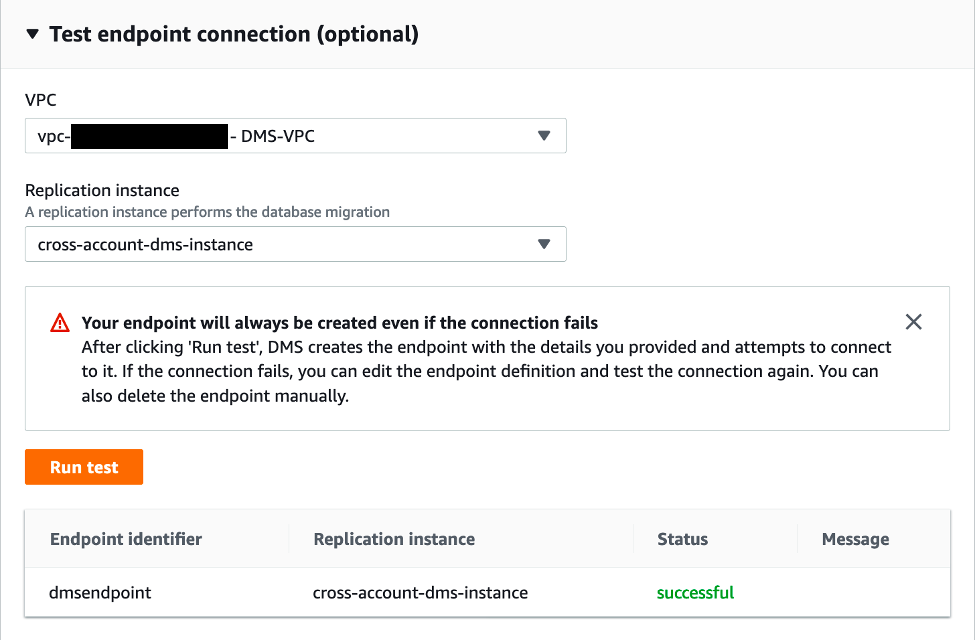Image resolution: width=977 pixels, height=641 pixels.
Task: Click the VPC field label
Action: (x=40, y=101)
